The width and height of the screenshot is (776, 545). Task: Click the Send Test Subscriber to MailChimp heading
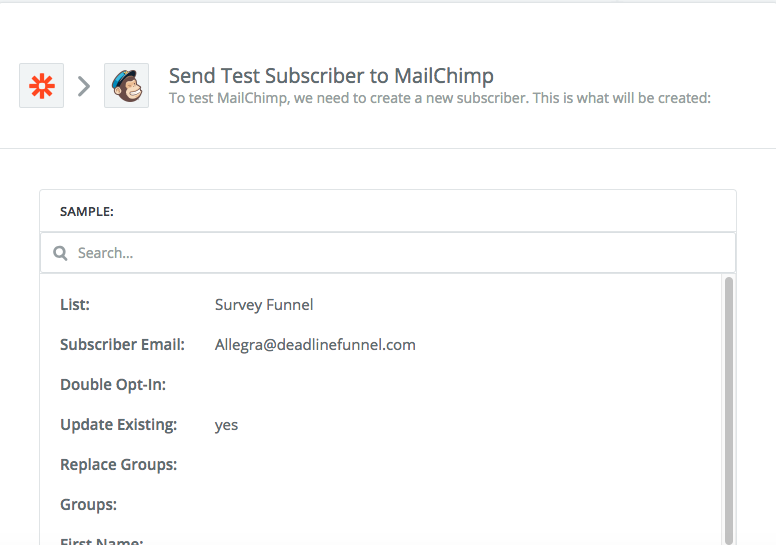pos(331,76)
